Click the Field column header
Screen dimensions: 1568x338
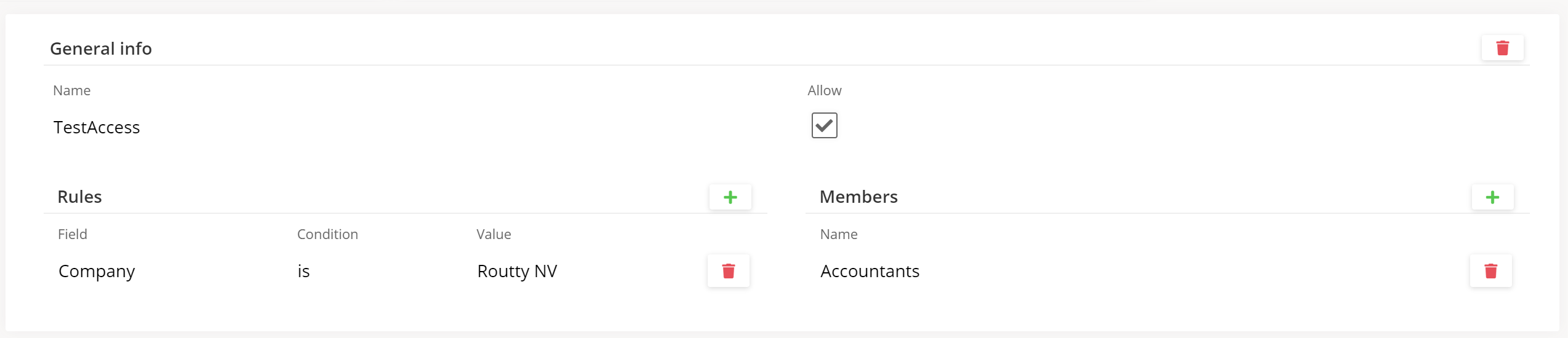point(73,234)
